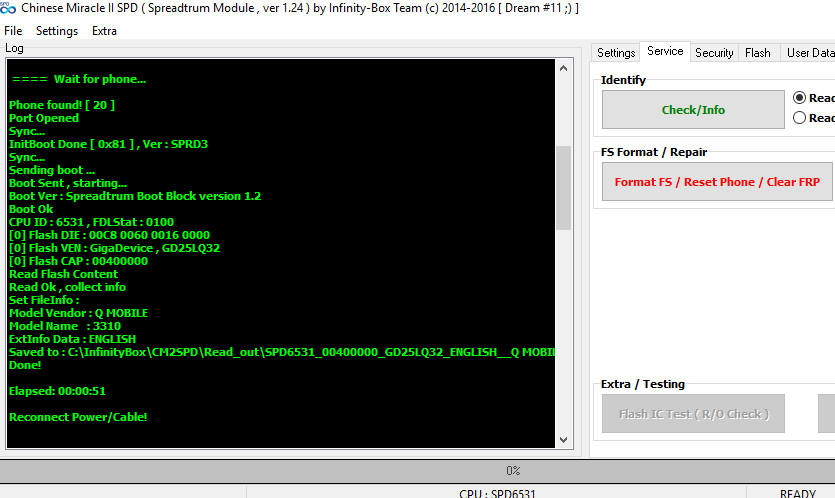The width and height of the screenshot is (835, 498).
Task: Open the File menu
Action: click(13, 31)
